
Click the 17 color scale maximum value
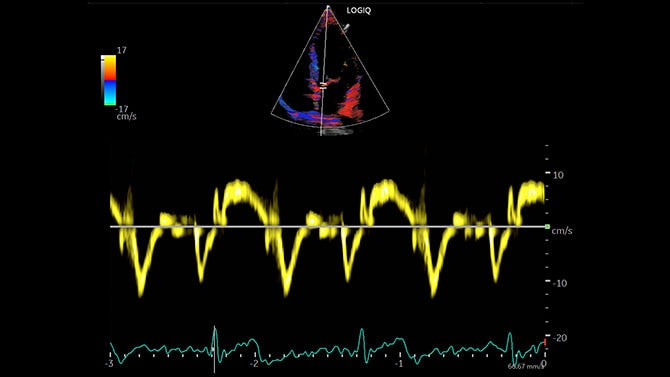click(x=122, y=50)
